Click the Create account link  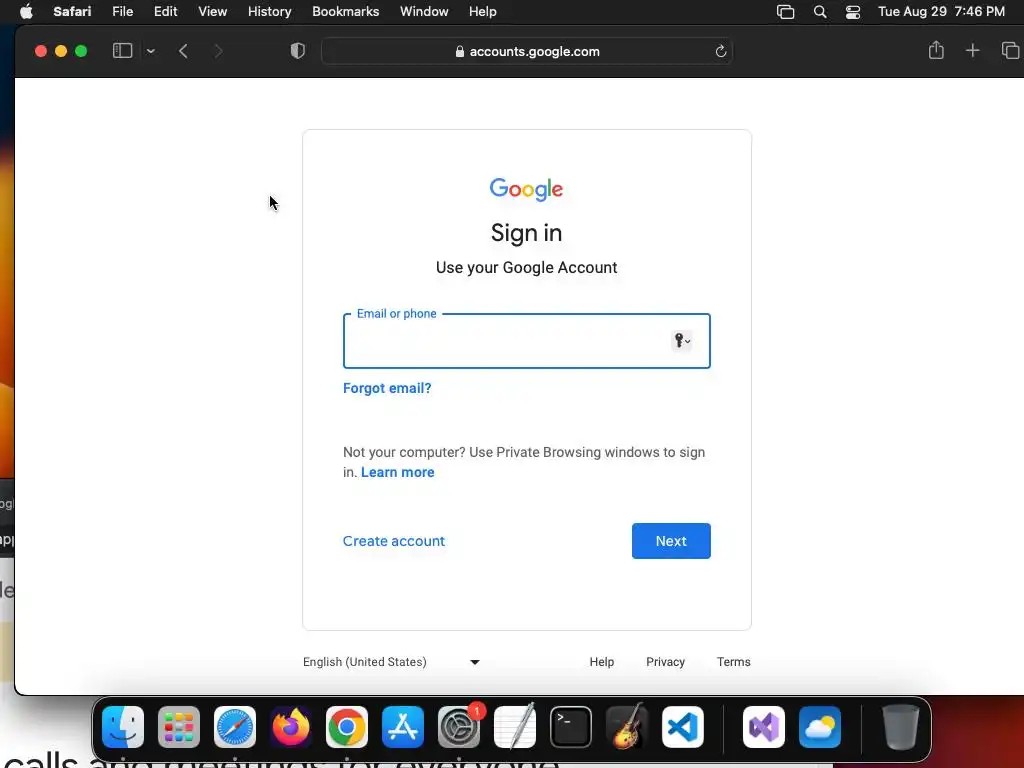point(394,541)
